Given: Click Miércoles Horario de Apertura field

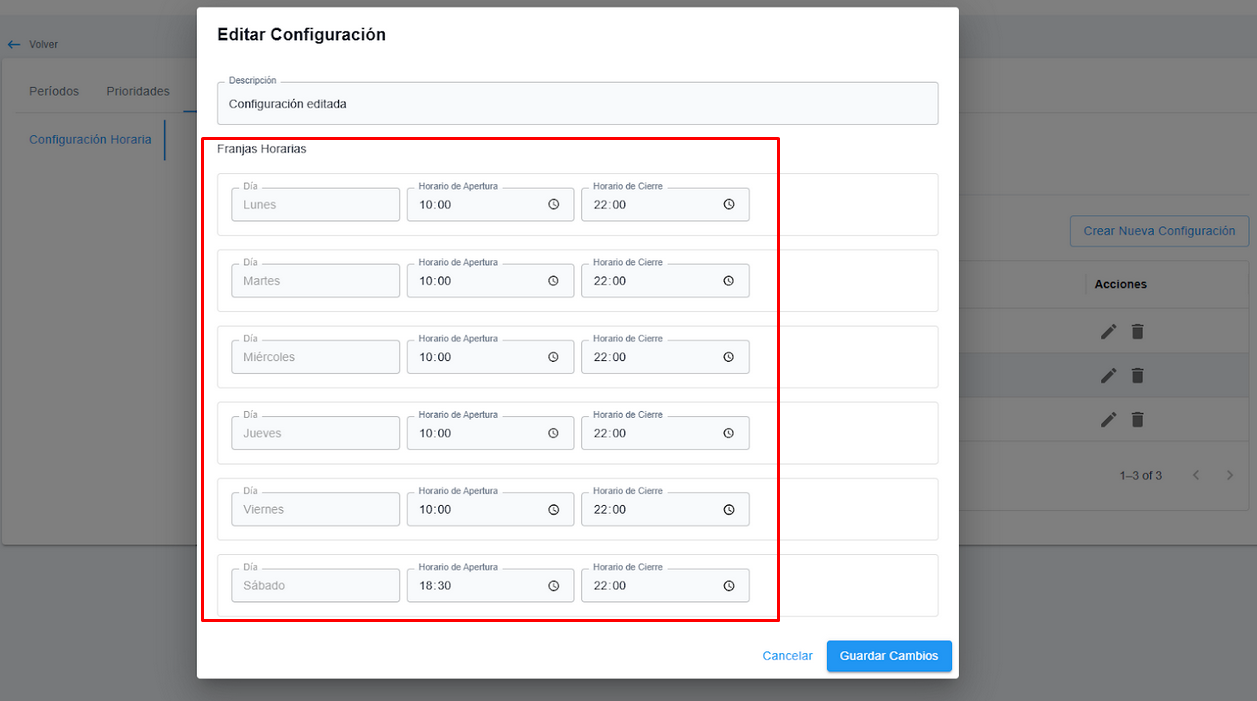Looking at the screenshot, I should coord(490,357).
